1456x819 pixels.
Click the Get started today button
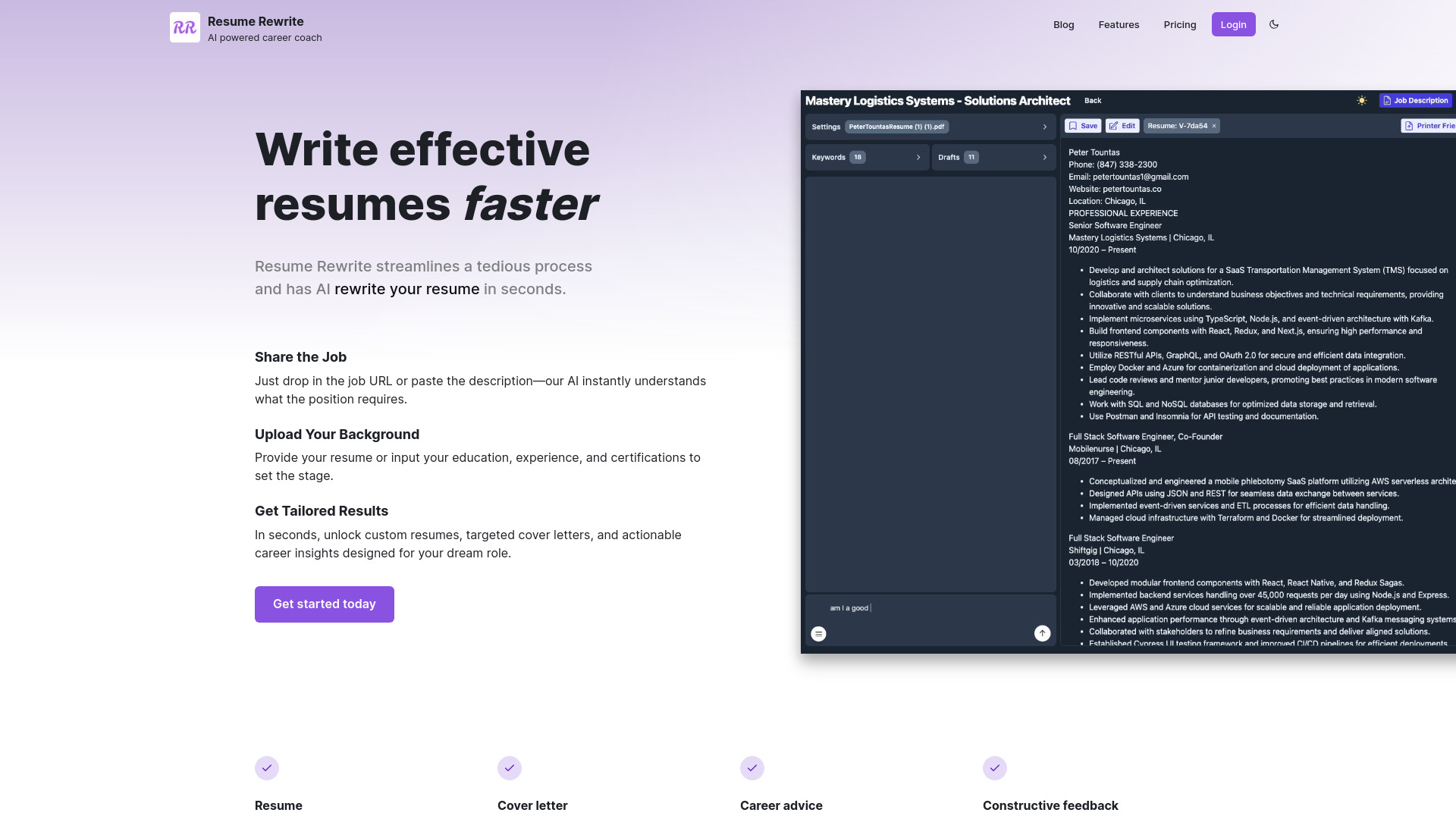[324, 603]
